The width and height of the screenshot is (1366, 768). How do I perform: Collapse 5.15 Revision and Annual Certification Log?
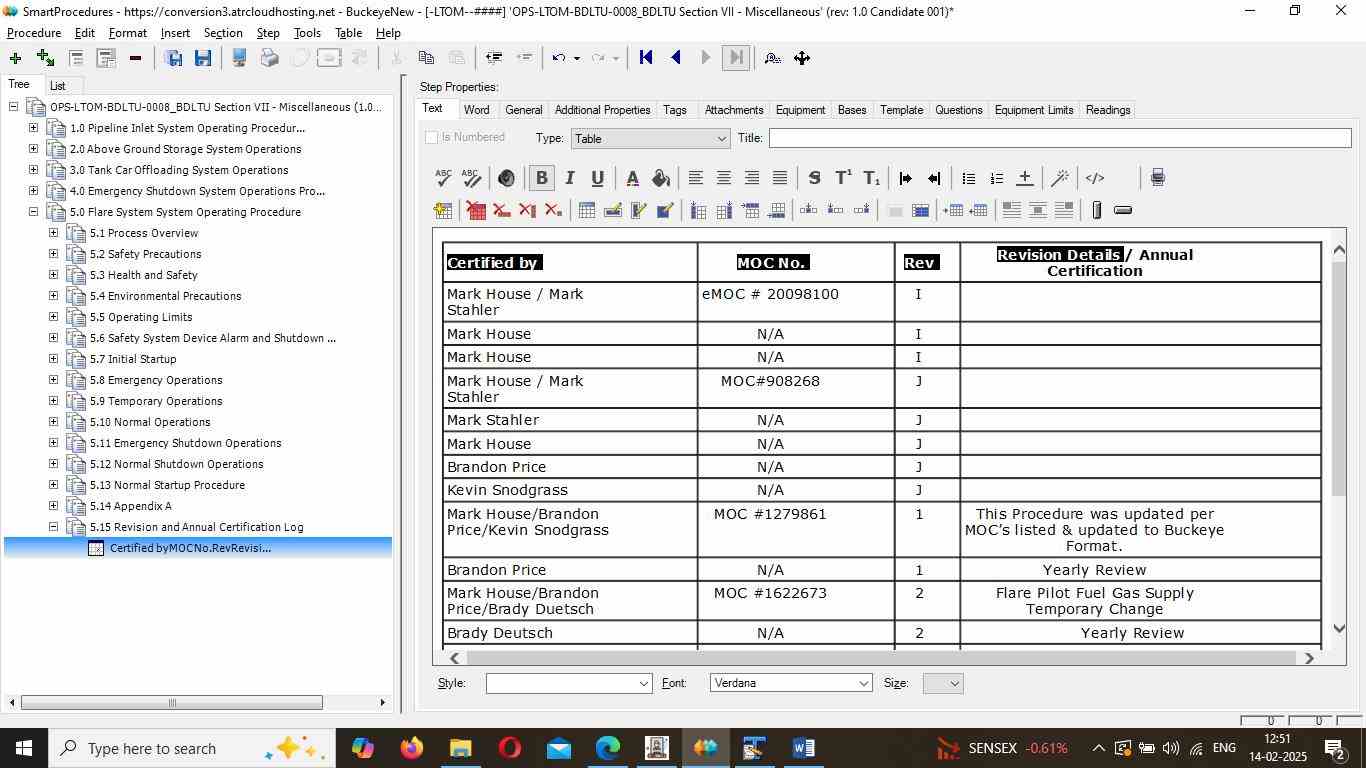coord(53,527)
